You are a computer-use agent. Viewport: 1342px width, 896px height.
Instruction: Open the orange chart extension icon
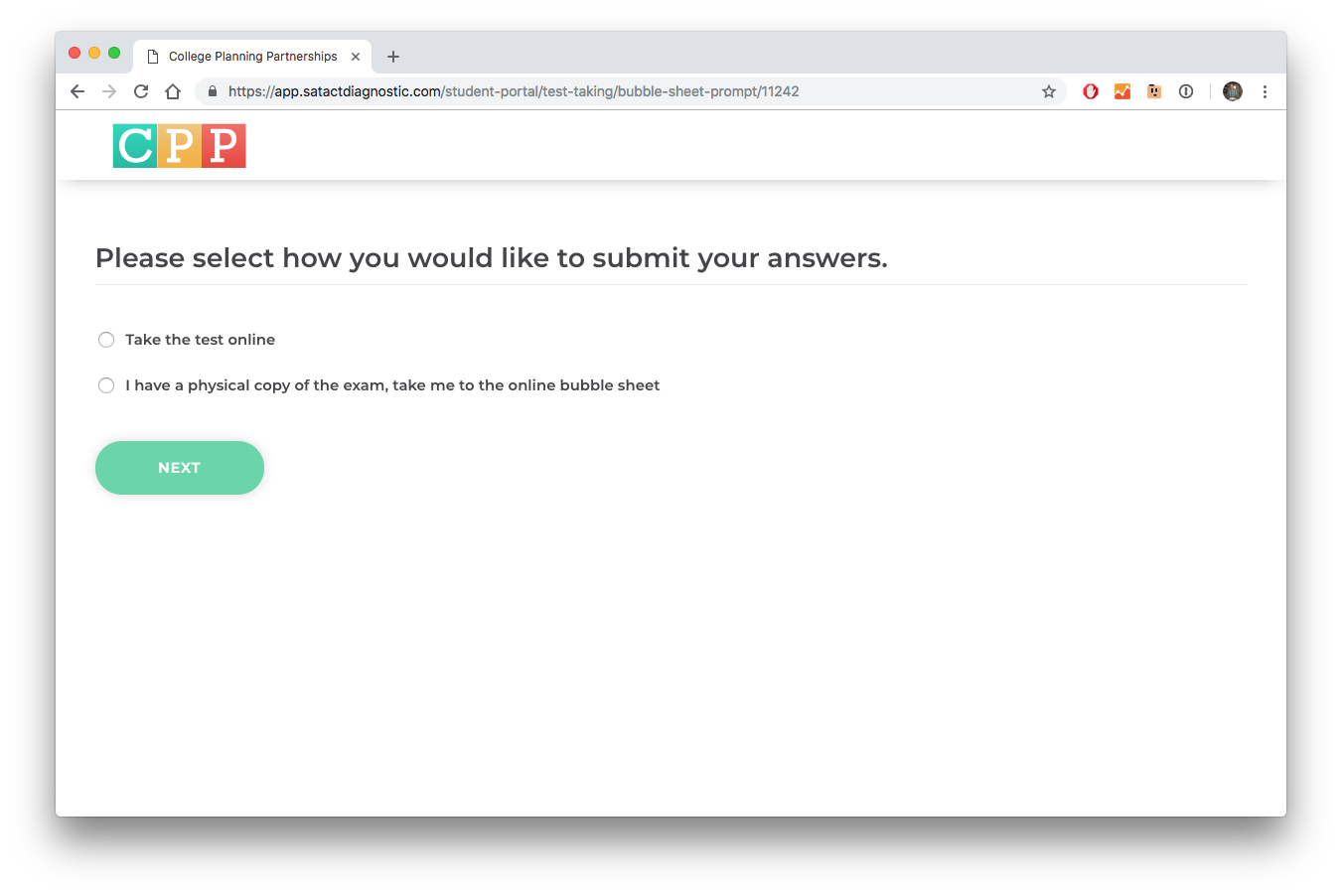1122,91
